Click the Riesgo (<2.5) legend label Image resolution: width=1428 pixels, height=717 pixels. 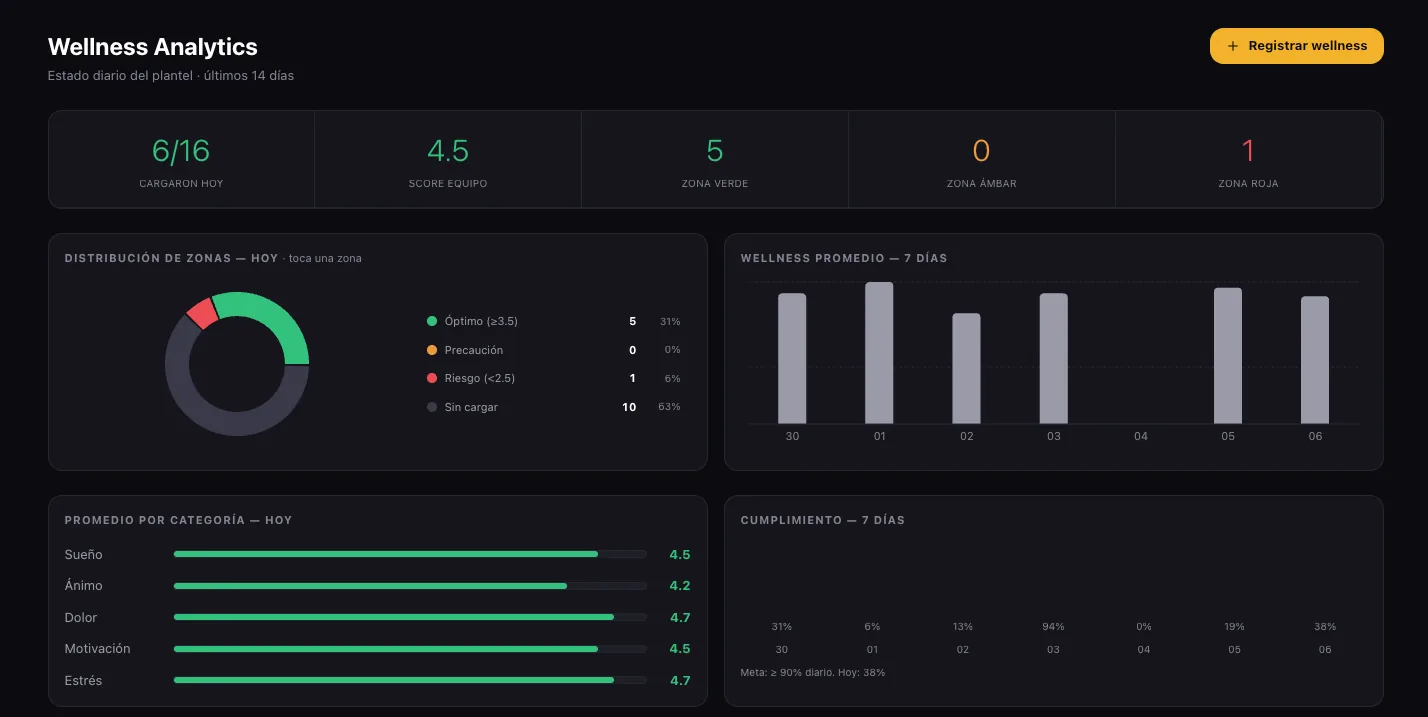pyautogui.click(x=480, y=378)
